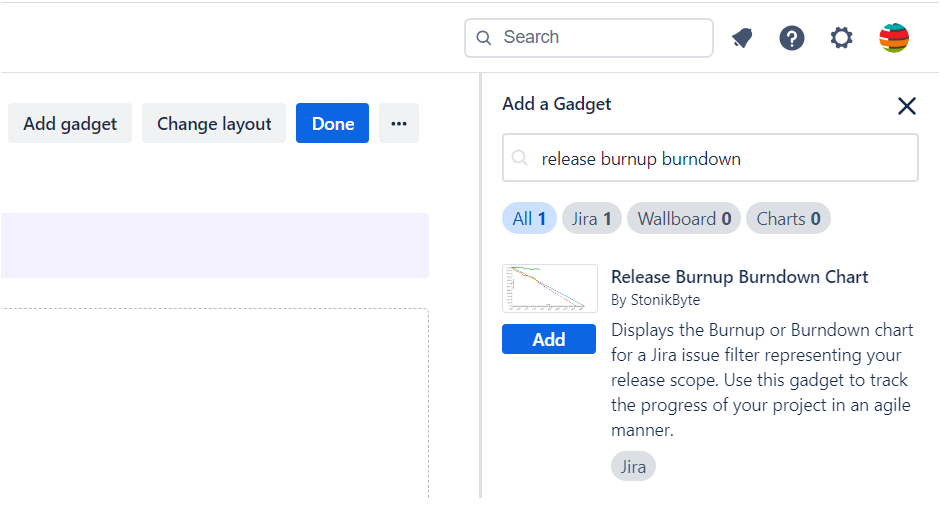Click the gadget description paragraph text
Viewport: 945px width, 519px height.
762,380
